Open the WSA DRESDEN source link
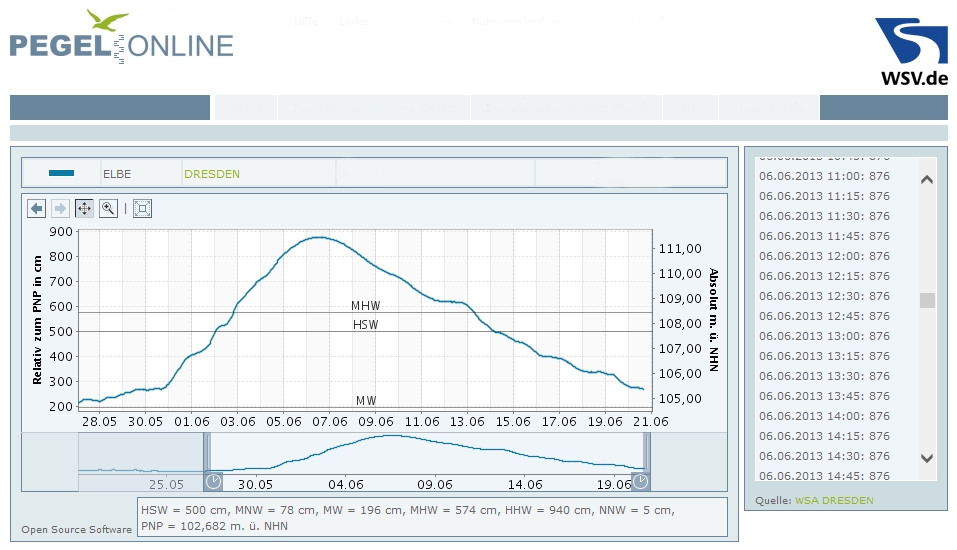This screenshot has height=550, width=957. 834,500
